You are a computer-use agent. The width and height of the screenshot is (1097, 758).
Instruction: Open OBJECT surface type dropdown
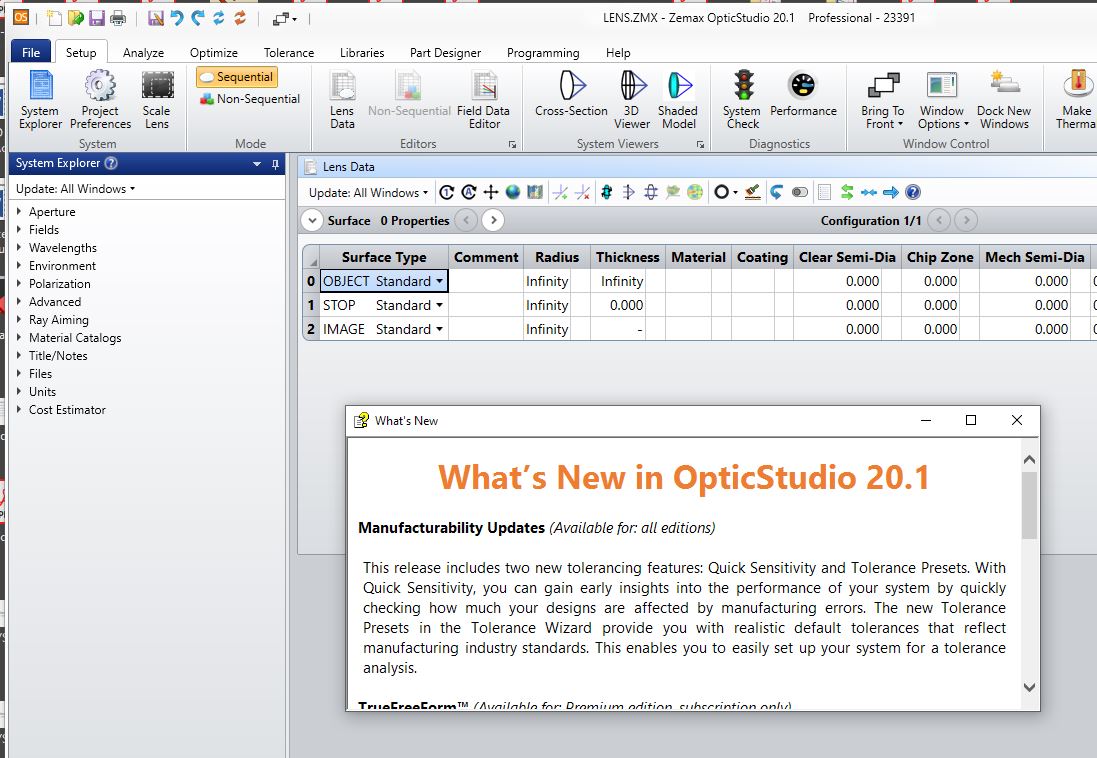439,281
